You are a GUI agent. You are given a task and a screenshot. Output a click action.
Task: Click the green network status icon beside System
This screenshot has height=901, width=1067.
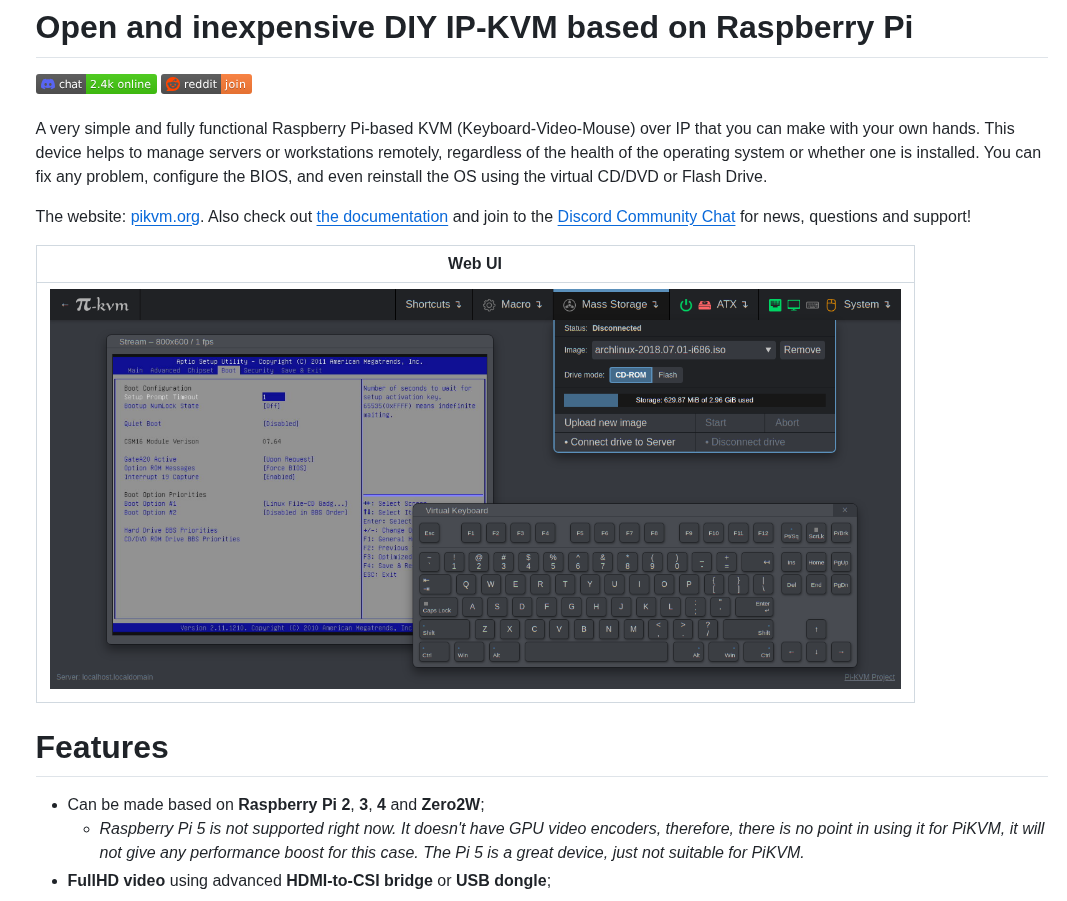click(x=775, y=305)
